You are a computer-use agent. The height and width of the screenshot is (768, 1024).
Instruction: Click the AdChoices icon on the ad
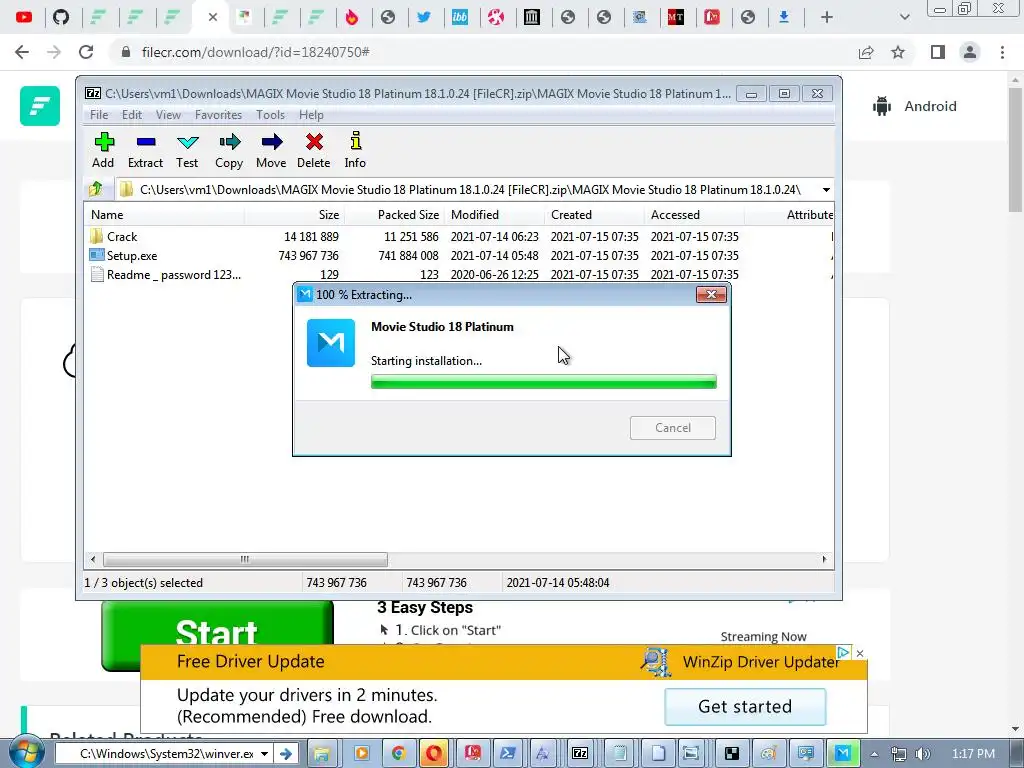click(844, 652)
